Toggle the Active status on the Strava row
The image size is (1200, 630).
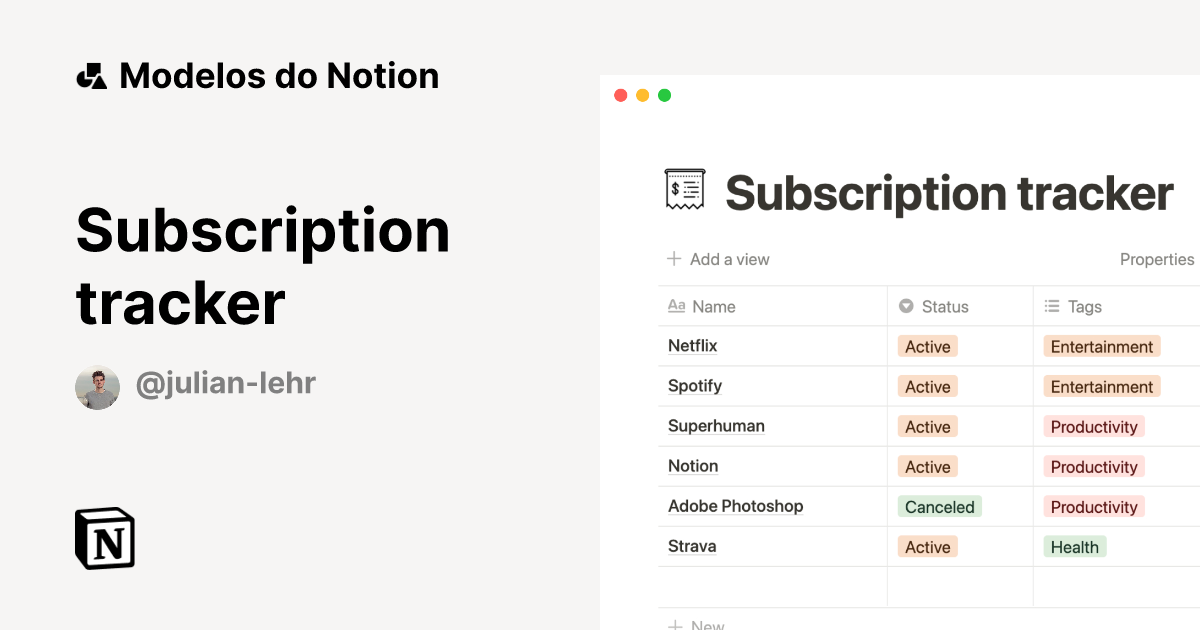click(x=927, y=547)
